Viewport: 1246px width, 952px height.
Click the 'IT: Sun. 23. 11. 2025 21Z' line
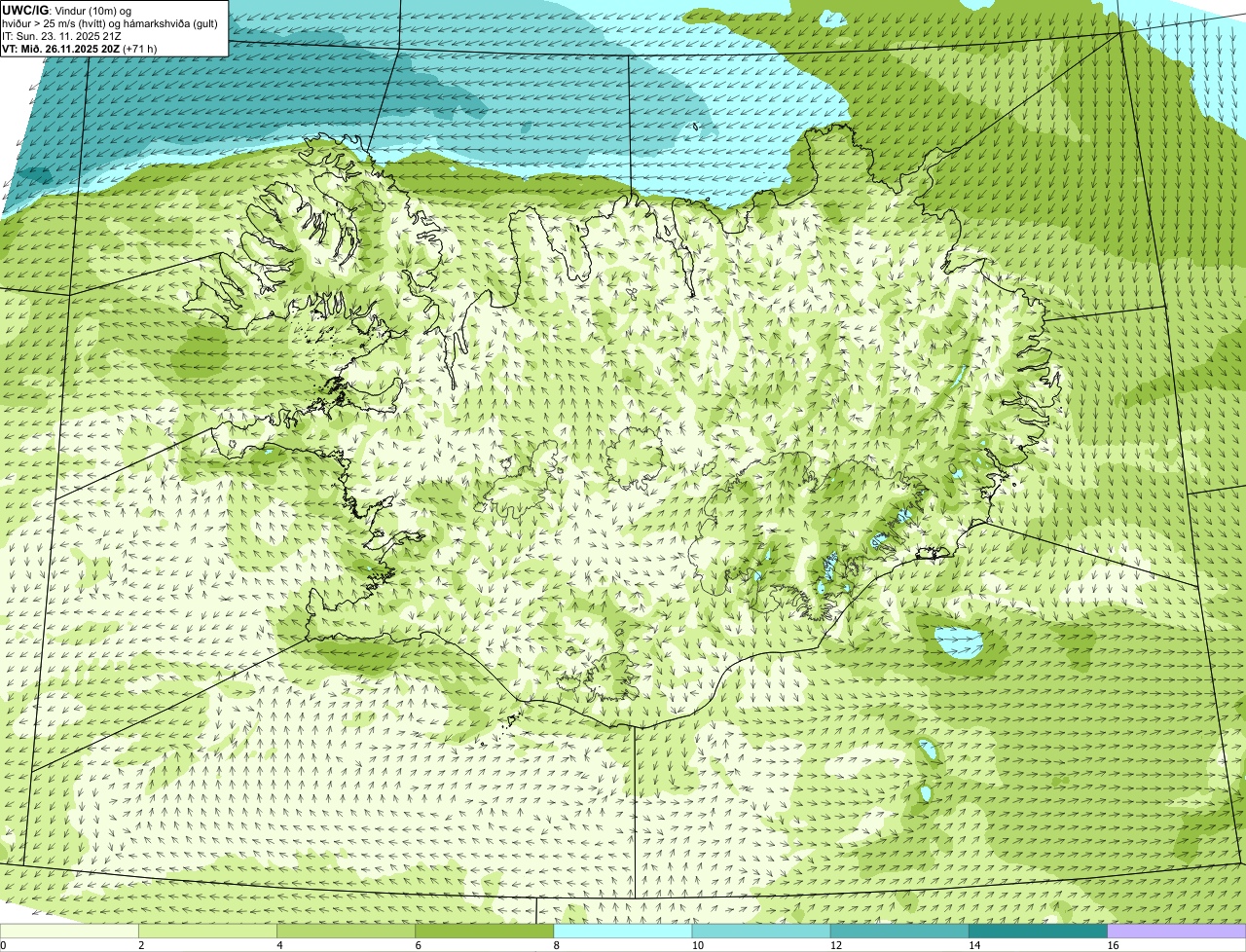click(61, 36)
